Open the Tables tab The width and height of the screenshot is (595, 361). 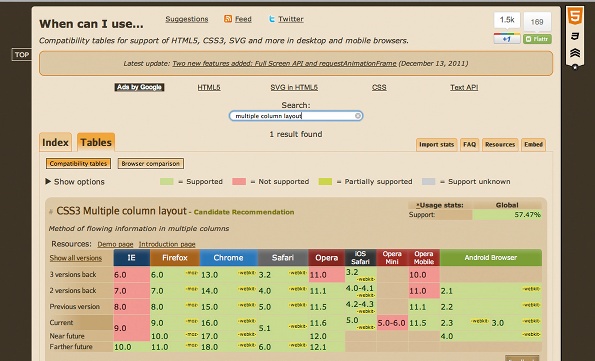pyautogui.click(x=96, y=142)
